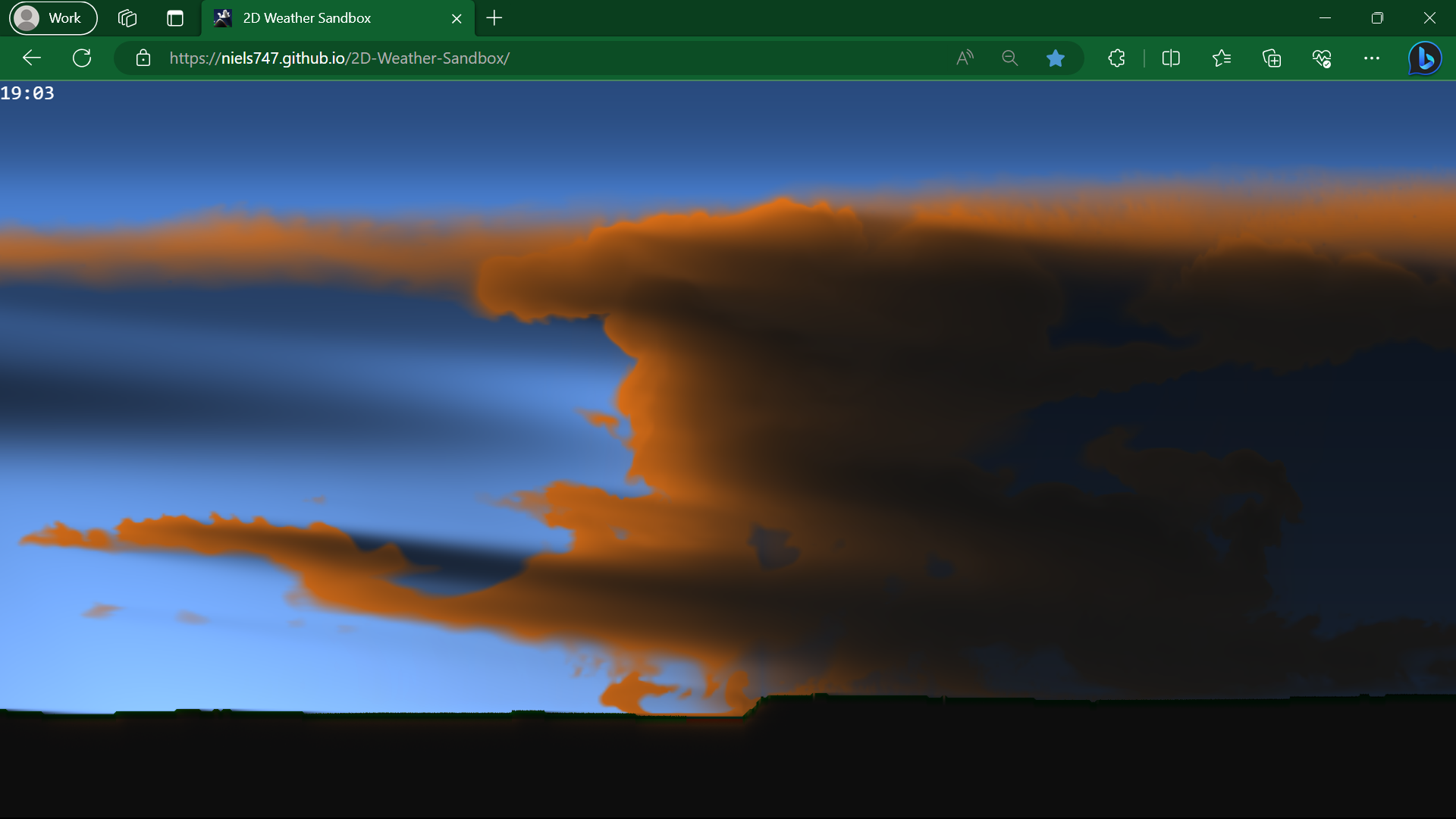The width and height of the screenshot is (1456, 819).
Task: Reload the weather simulation page
Action: tap(82, 58)
